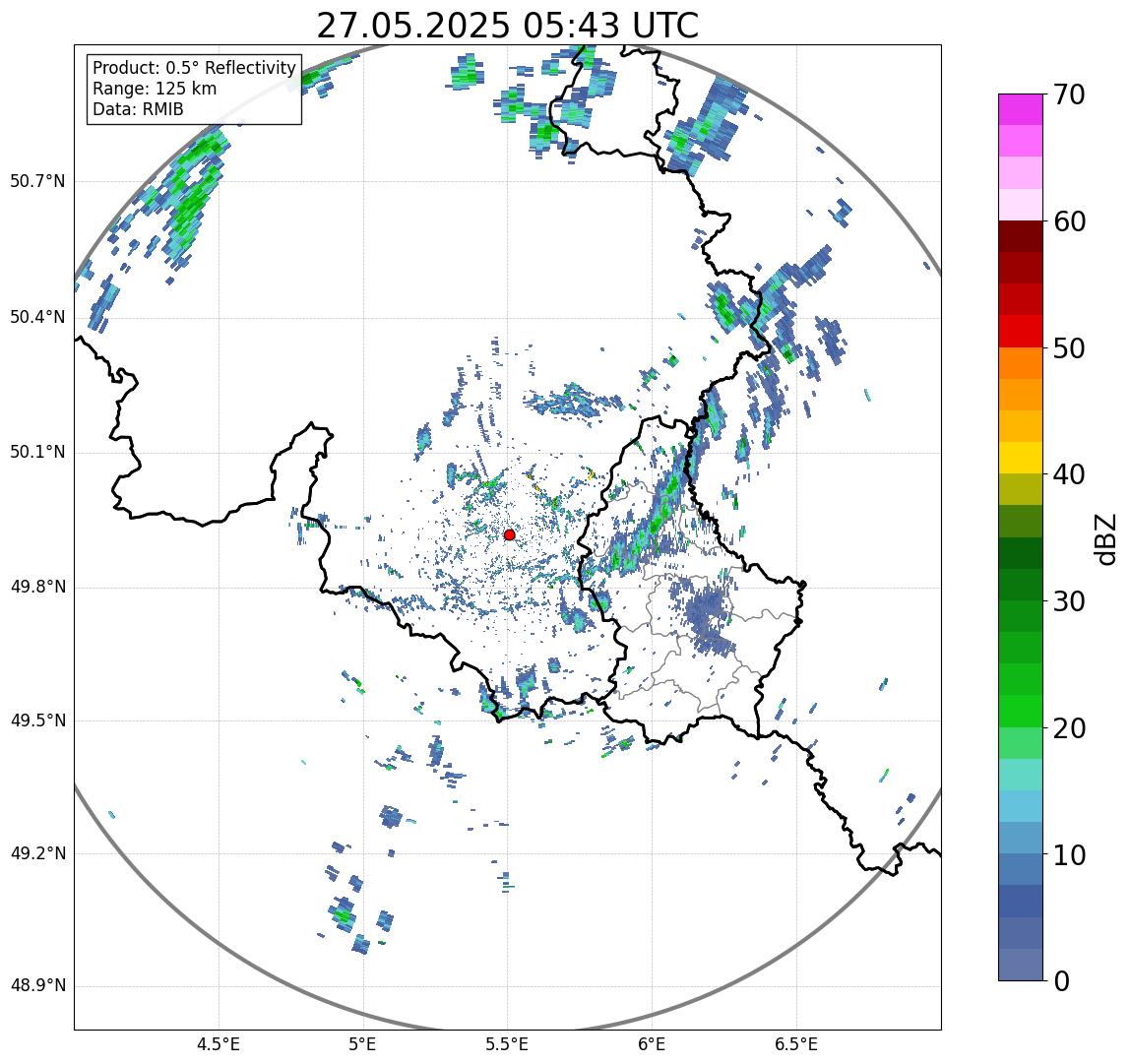Click the 5°E longitude label
The image size is (1130, 1064).
[362, 1044]
